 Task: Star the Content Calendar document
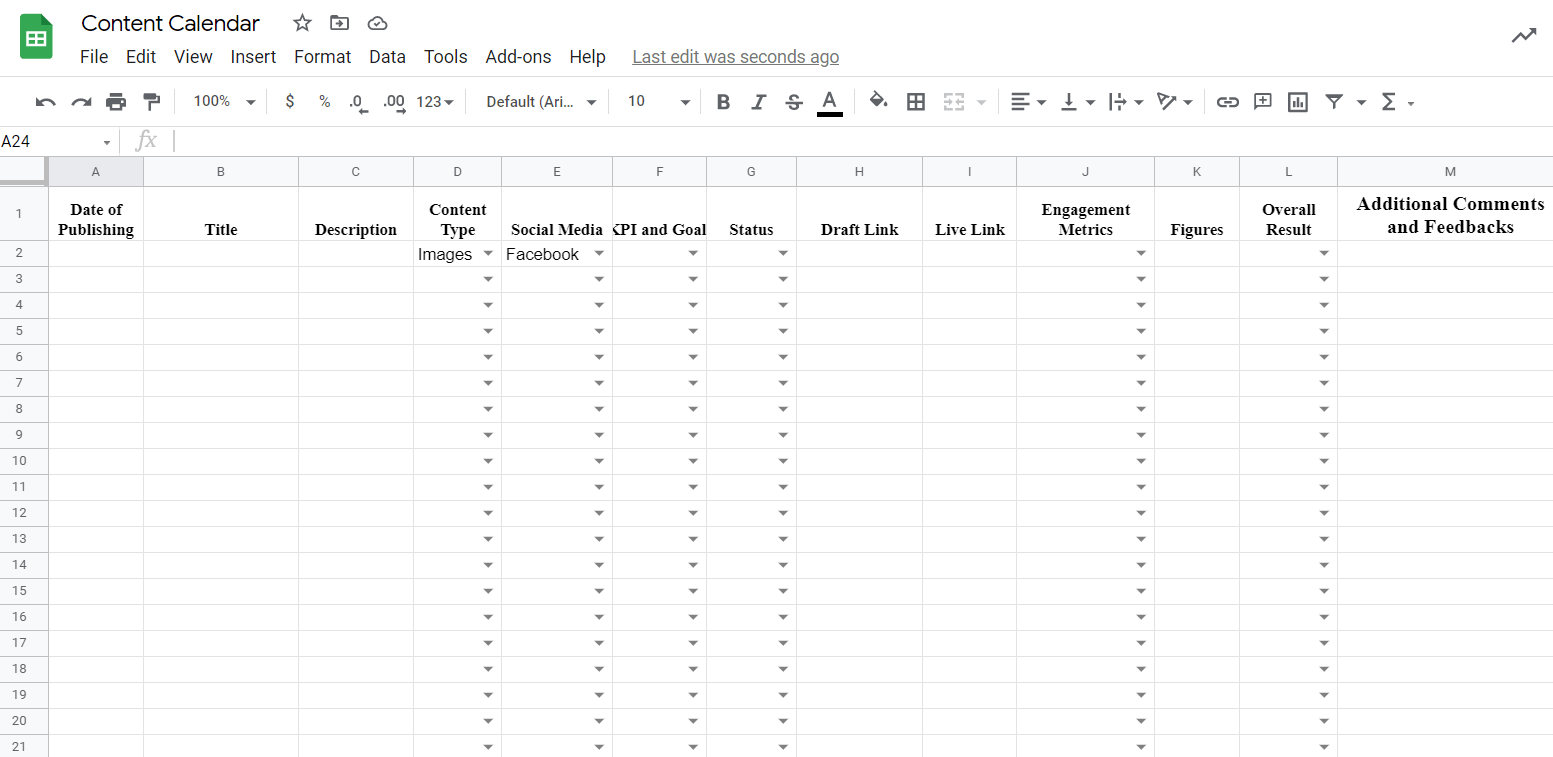point(302,23)
